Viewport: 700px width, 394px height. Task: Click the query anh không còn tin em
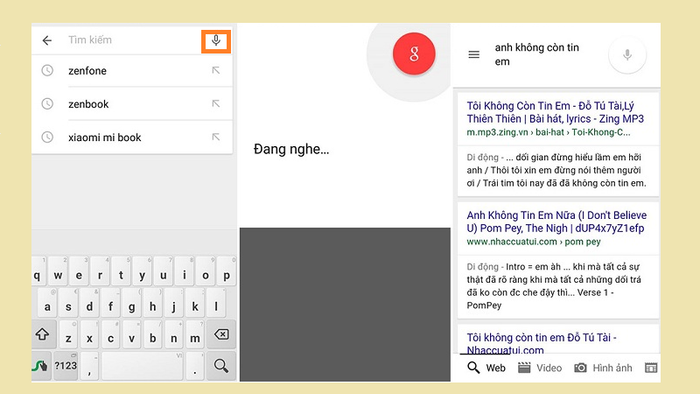pyautogui.click(x=537, y=54)
